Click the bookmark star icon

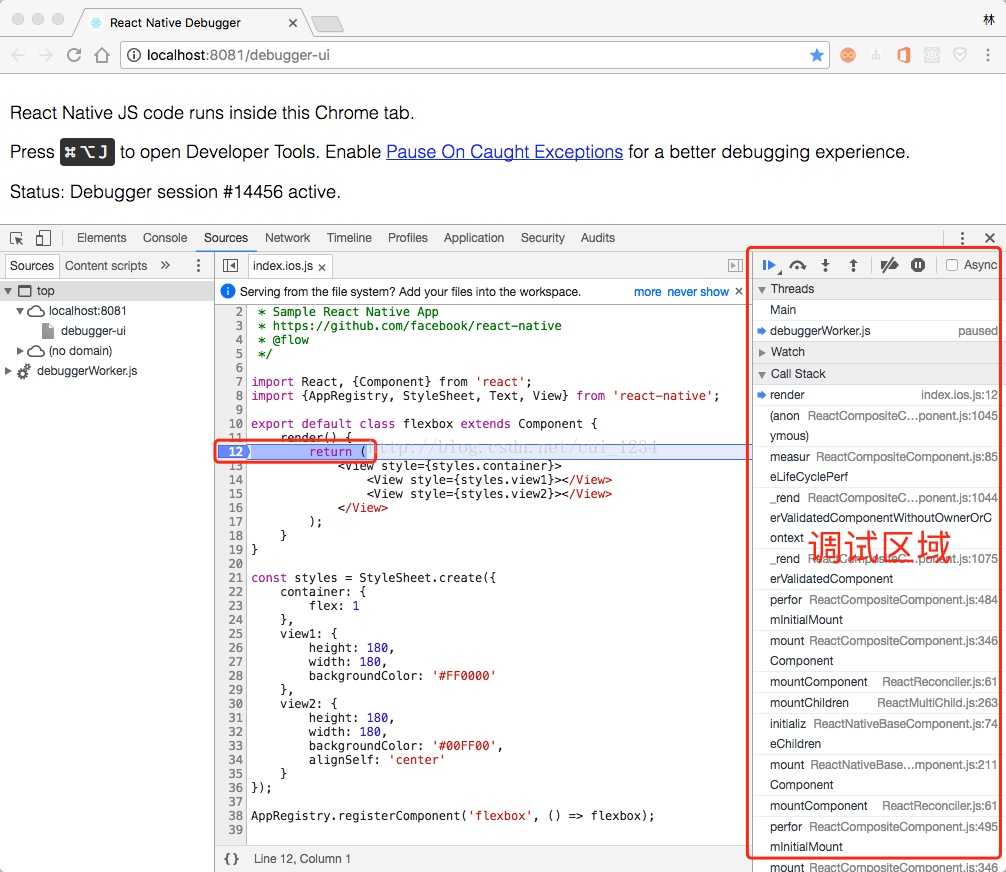816,55
